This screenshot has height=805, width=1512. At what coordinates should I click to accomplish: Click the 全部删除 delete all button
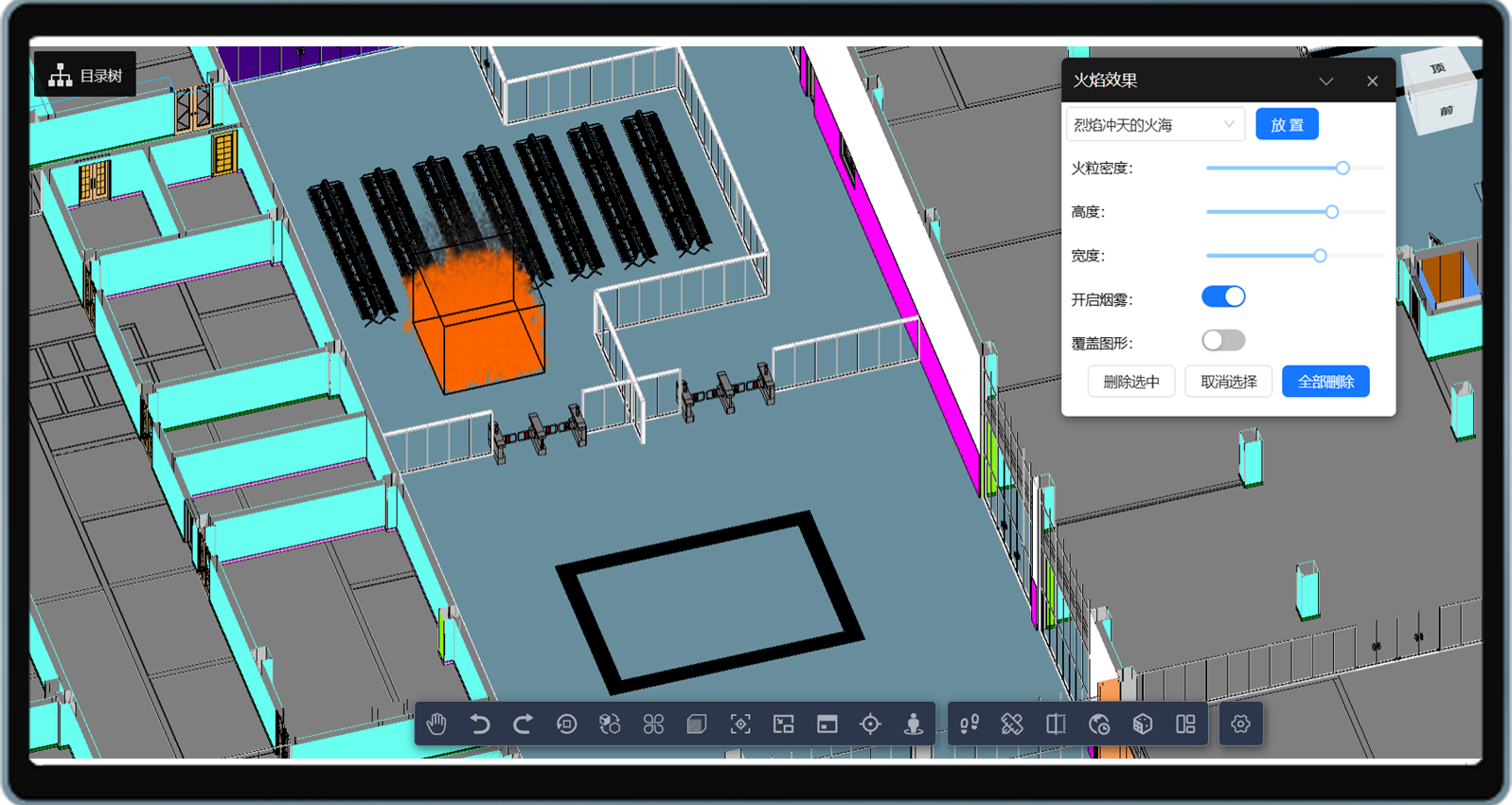tap(1325, 382)
